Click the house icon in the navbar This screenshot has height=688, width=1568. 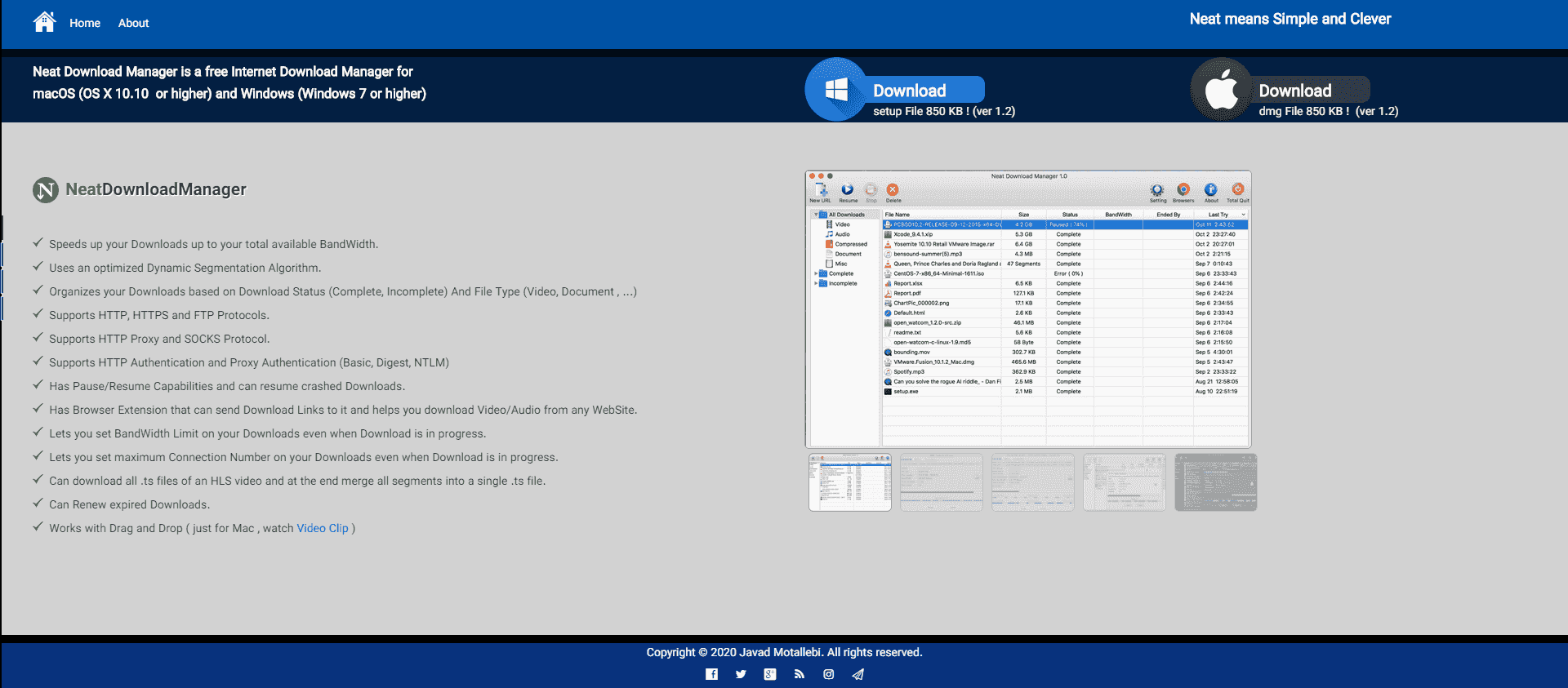pyautogui.click(x=44, y=22)
